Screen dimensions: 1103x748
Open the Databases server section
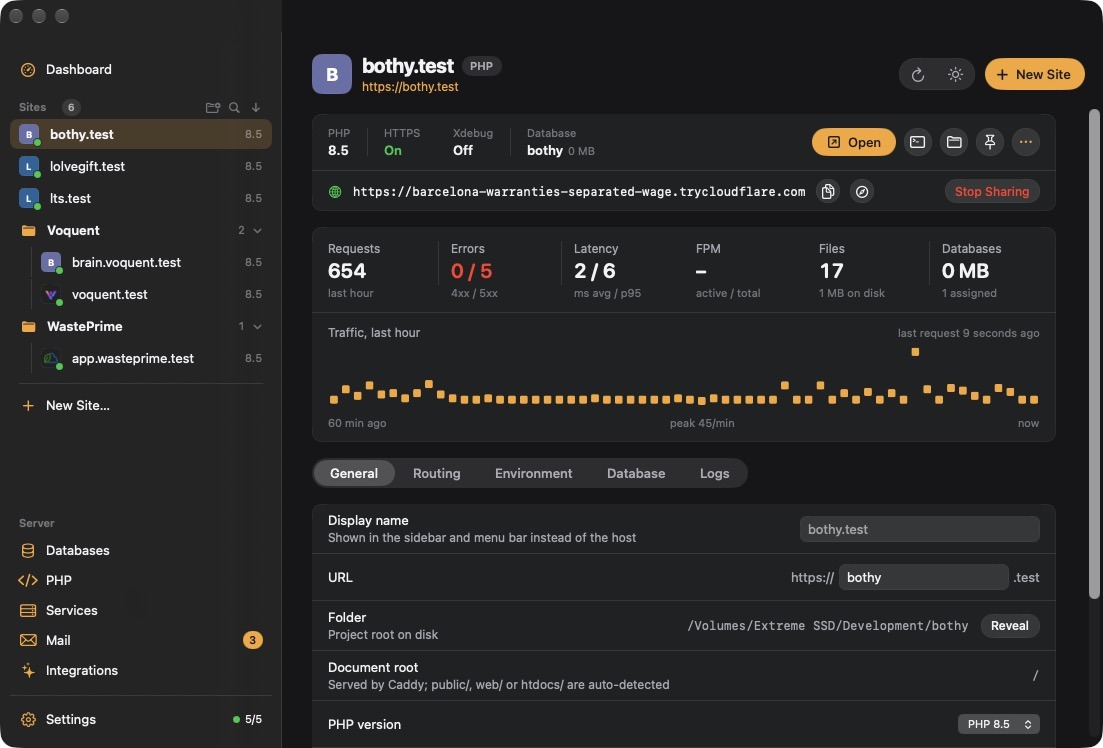65,550
